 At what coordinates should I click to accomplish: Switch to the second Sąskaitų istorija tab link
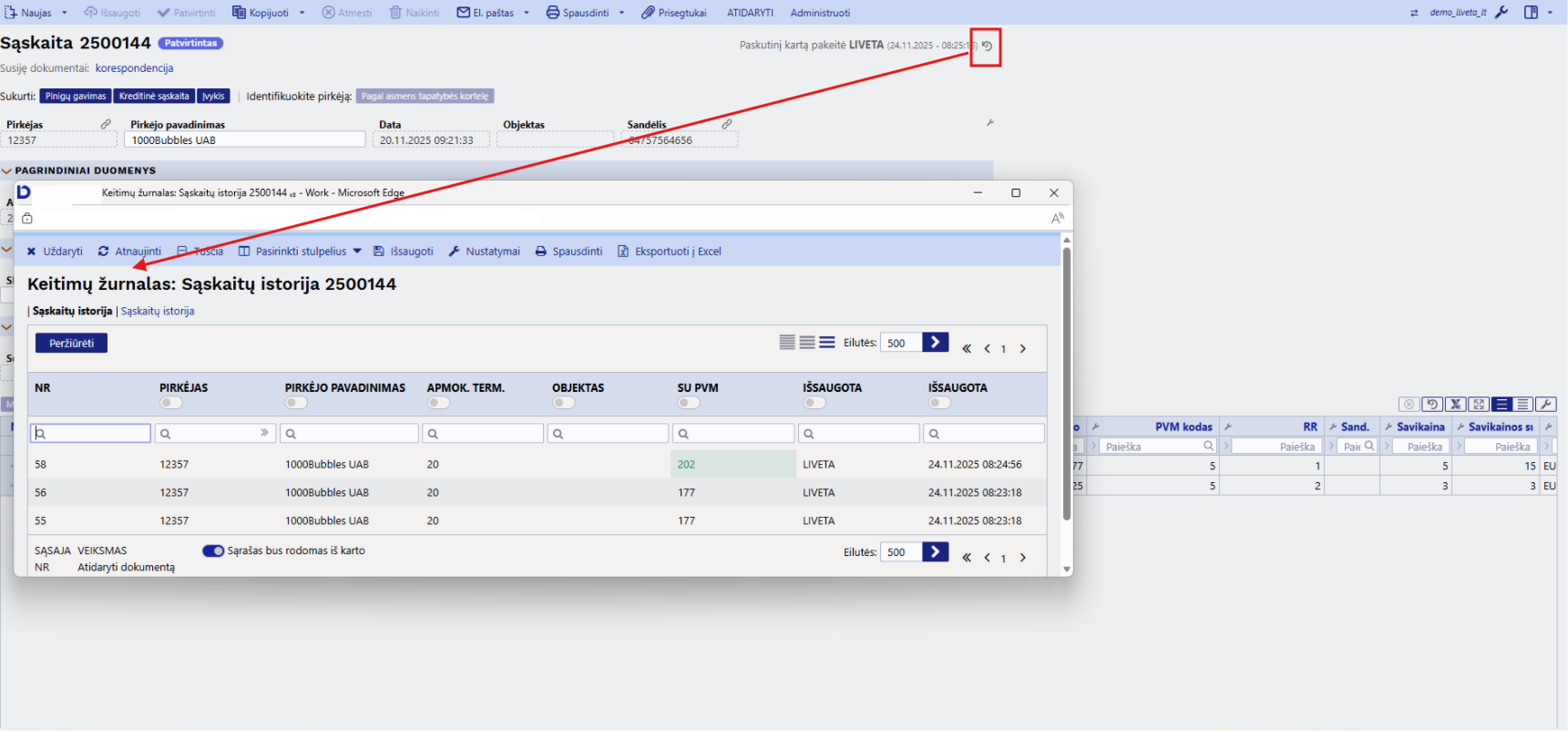pyautogui.click(x=158, y=312)
